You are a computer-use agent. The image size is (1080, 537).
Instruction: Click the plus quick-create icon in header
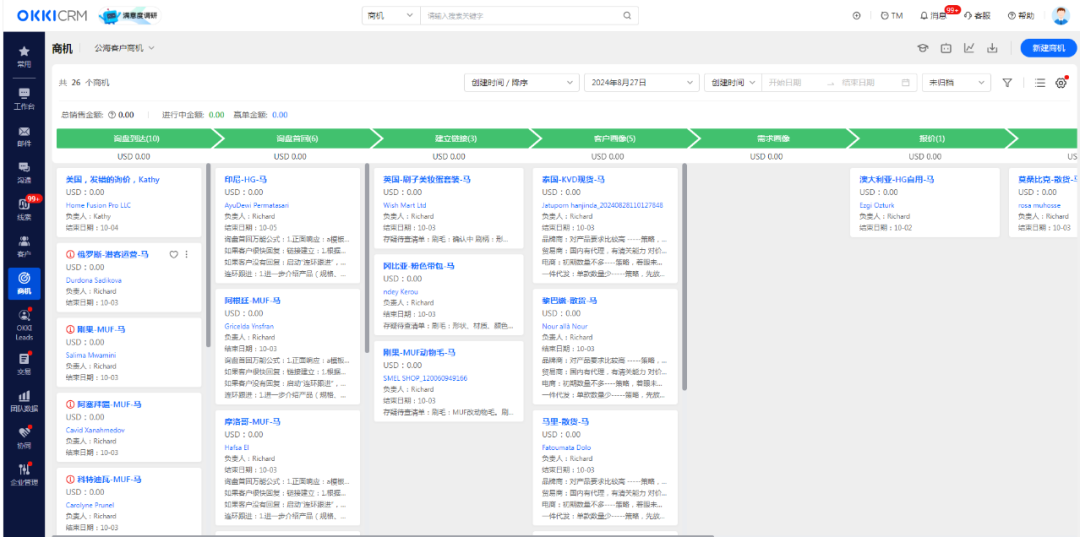pyautogui.click(x=856, y=16)
